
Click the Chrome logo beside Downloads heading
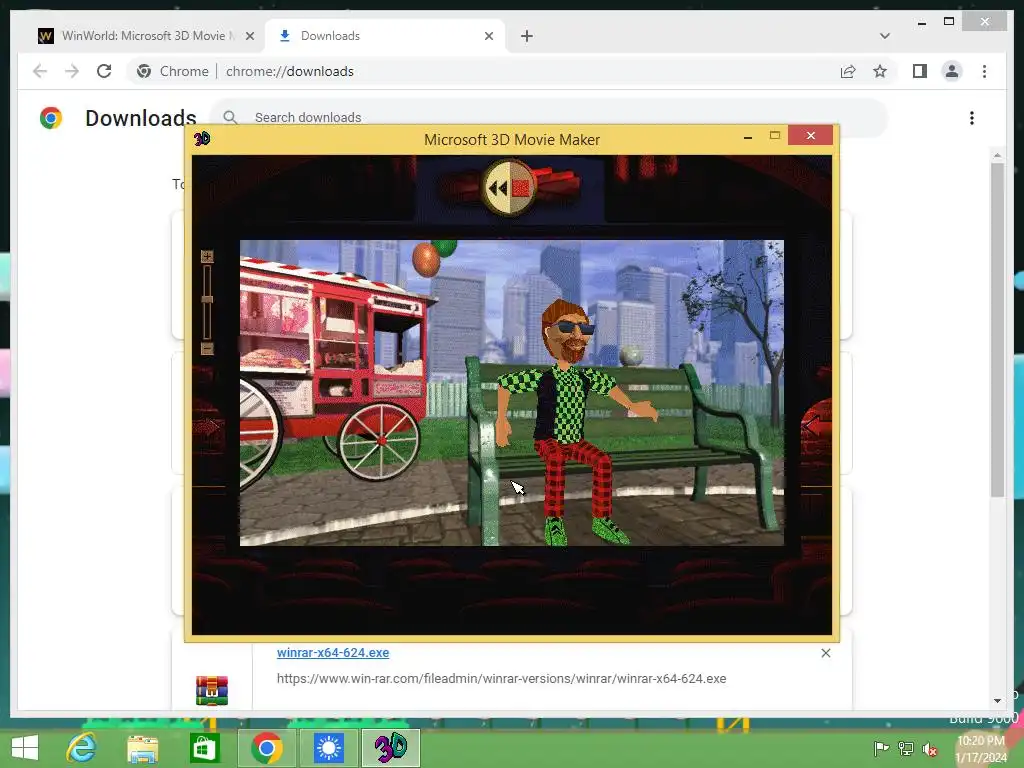(50, 118)
